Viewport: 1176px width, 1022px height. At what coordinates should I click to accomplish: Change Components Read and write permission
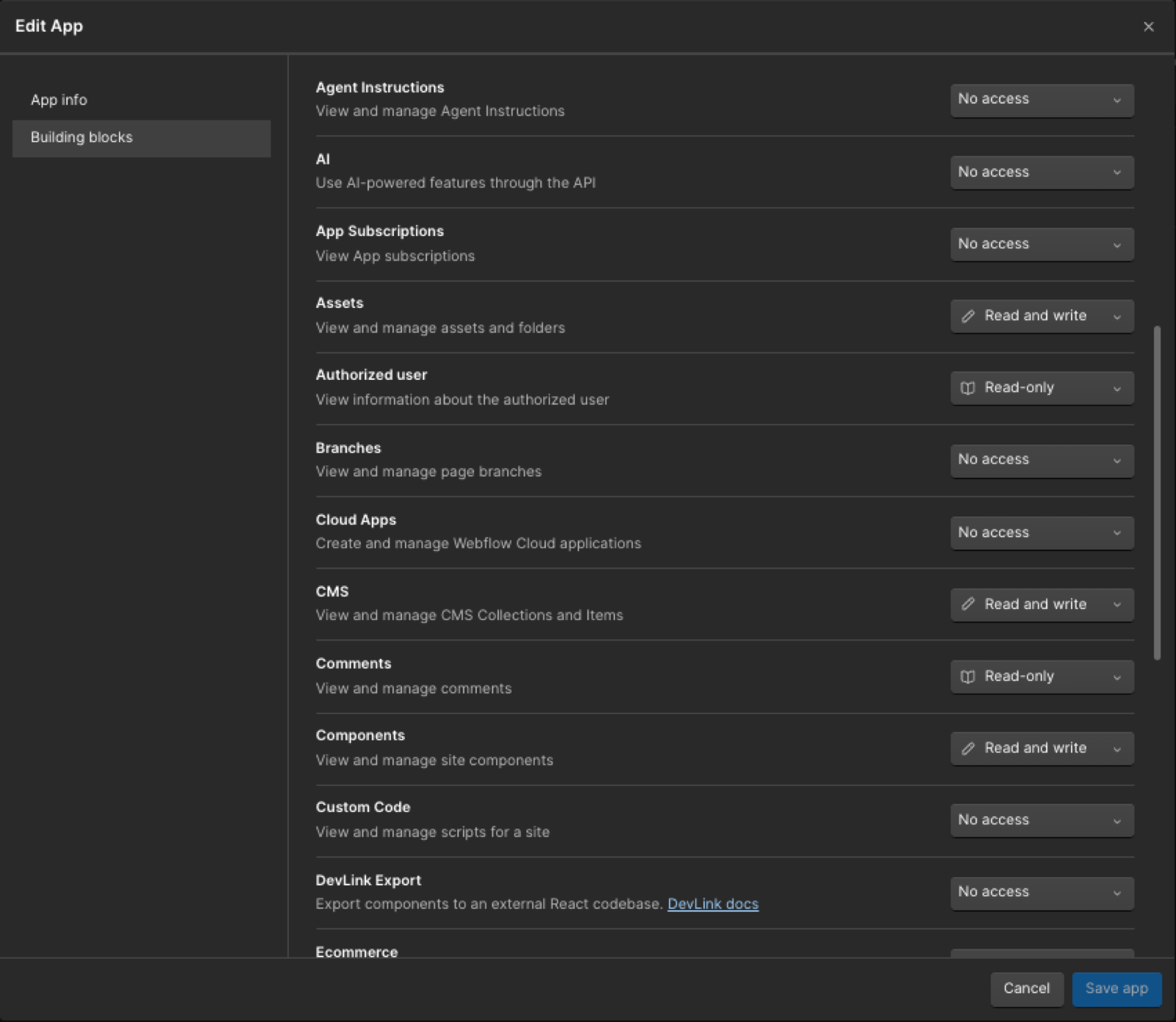1041,748
